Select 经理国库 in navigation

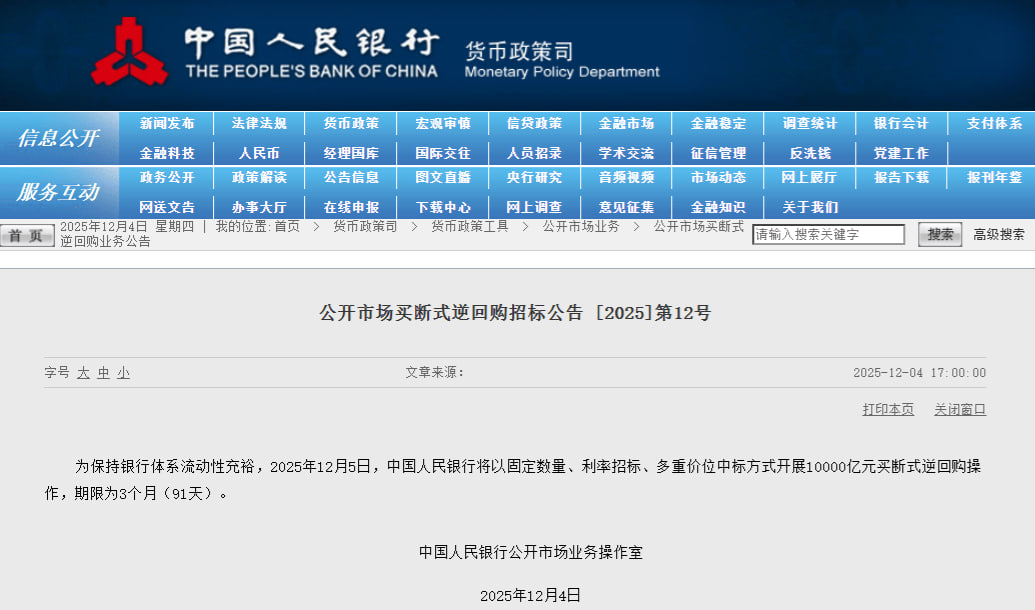click(351, 153)
